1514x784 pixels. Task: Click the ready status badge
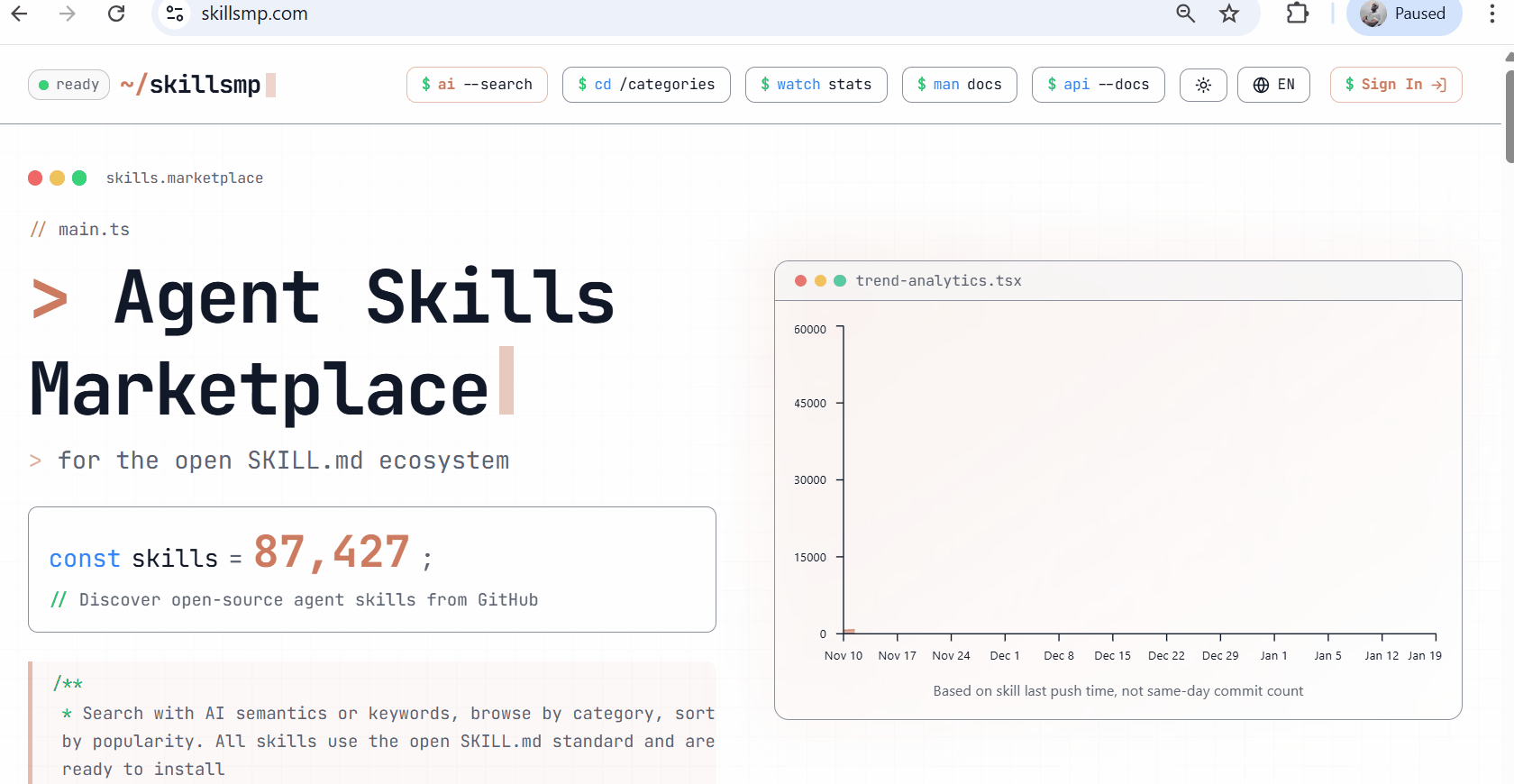pyautogui.click(x=69, y=85)
